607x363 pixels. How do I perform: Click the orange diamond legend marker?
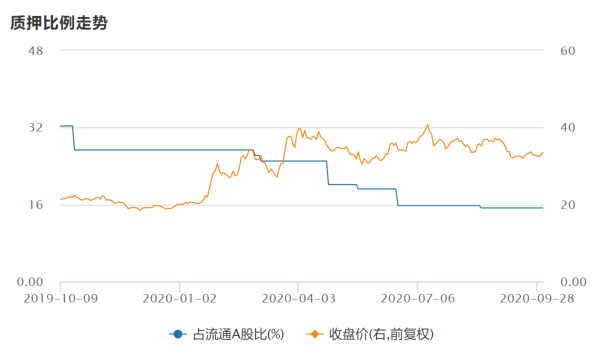(315, 334)
